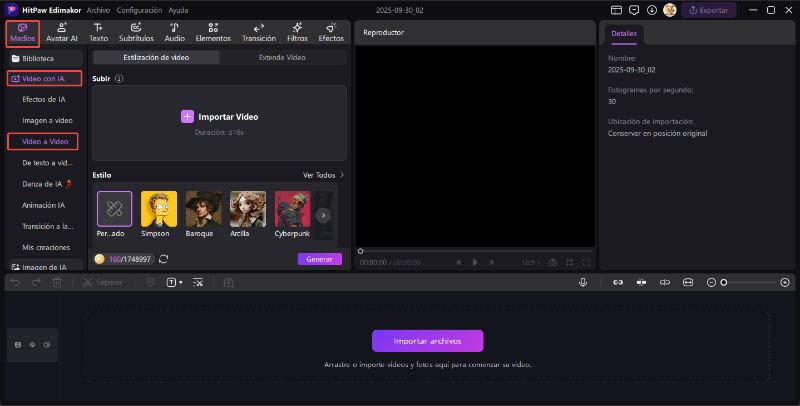This screenshot has width=800, height=406.
Task: Open the Archivo menu
Action: [98, 9]
